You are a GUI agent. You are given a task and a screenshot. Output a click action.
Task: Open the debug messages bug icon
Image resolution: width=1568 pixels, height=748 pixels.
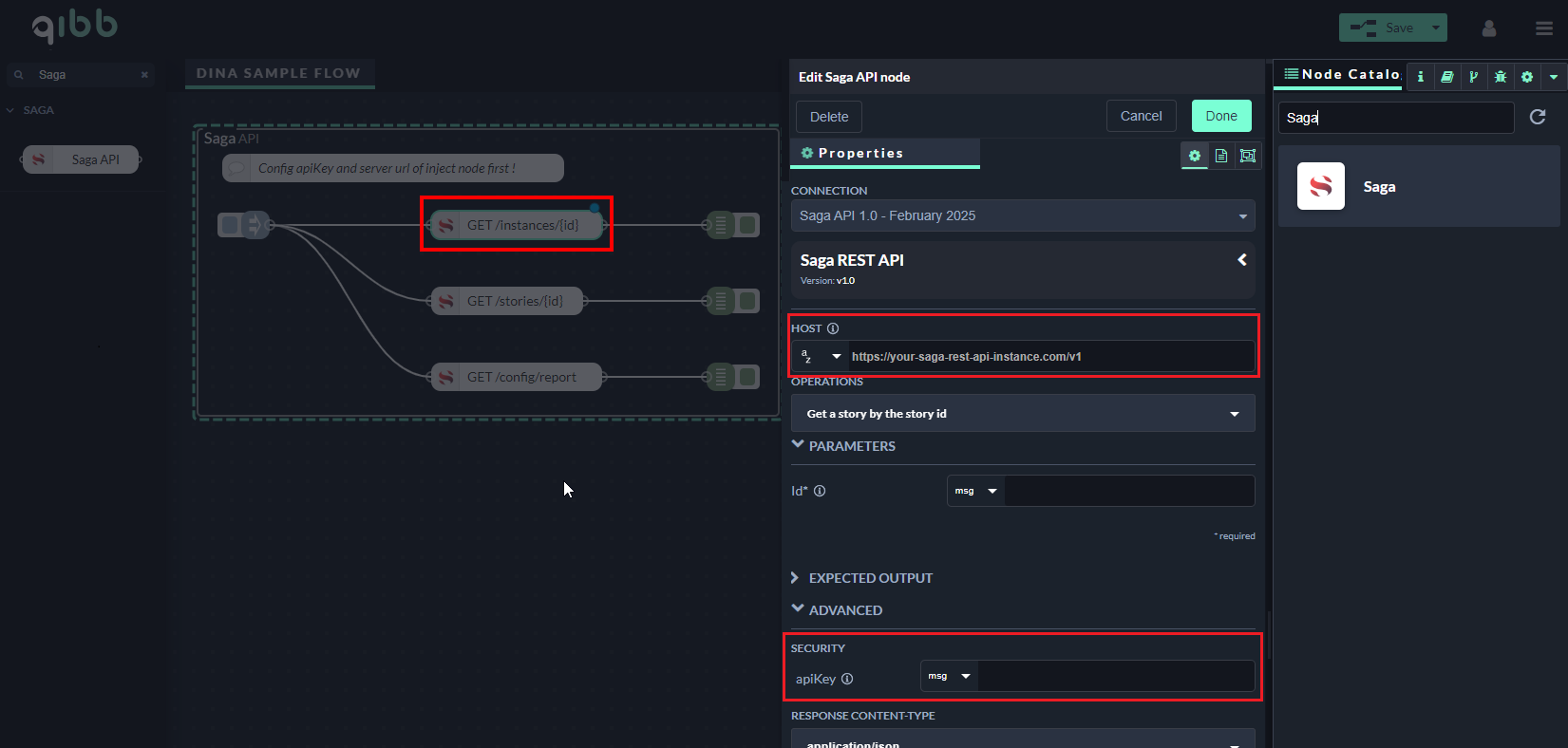1500,77
